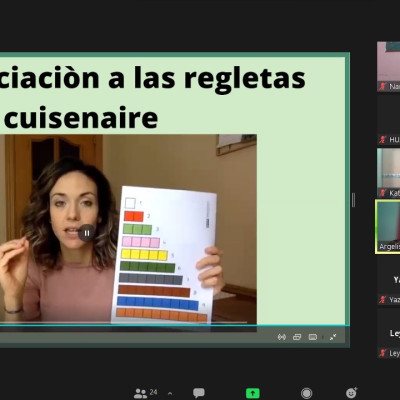Select the Ley participant tile
This screenshot has height=400, width=400.
click(389, 334)
